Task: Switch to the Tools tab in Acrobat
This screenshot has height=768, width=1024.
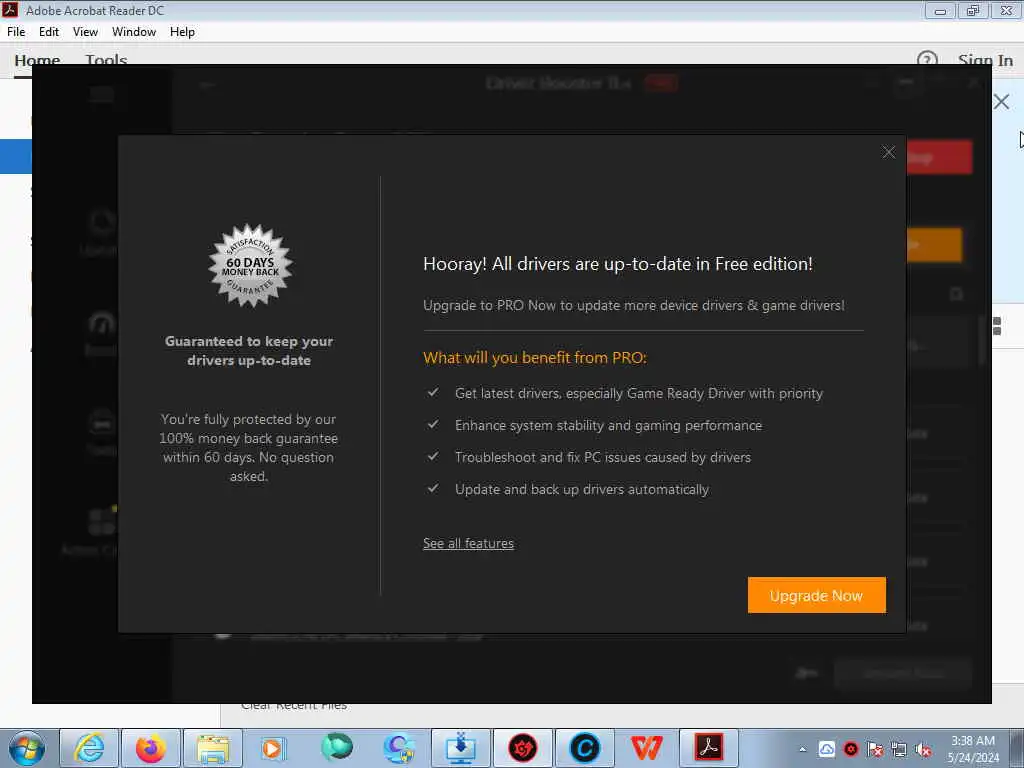Action: pos(106,59)
